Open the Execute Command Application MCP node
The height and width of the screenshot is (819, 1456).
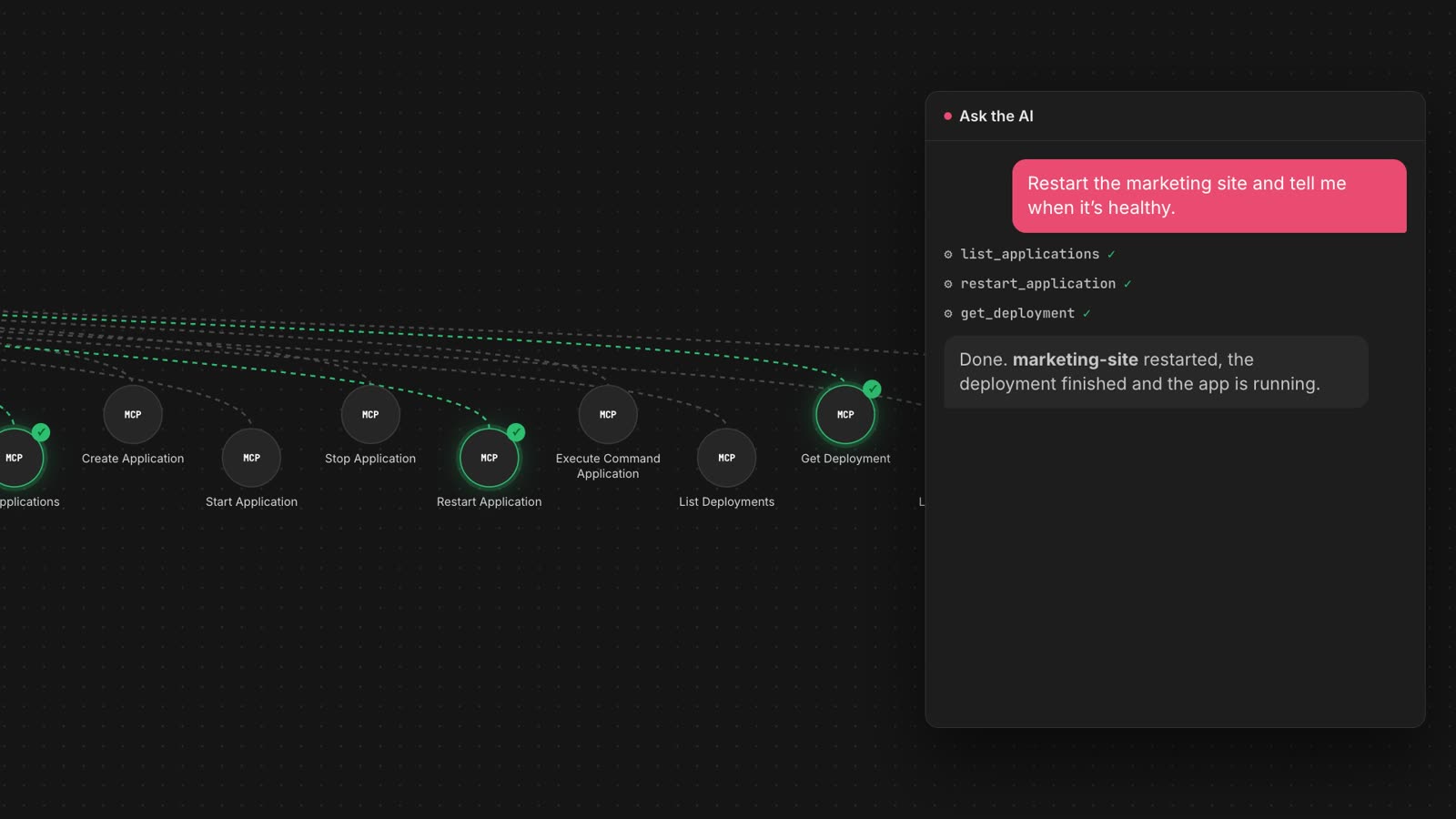(608, 414)
